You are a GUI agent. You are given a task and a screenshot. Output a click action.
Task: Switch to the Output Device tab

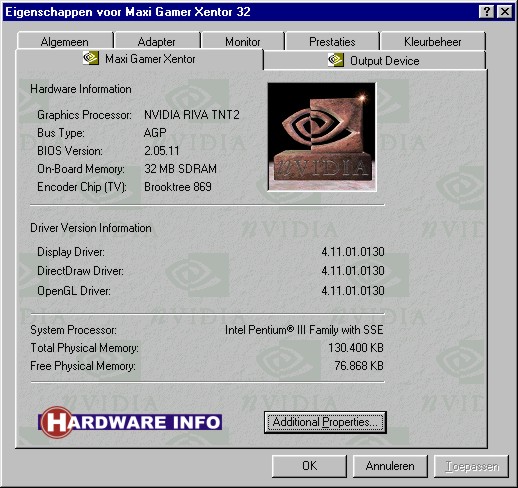tap(374, 61)
